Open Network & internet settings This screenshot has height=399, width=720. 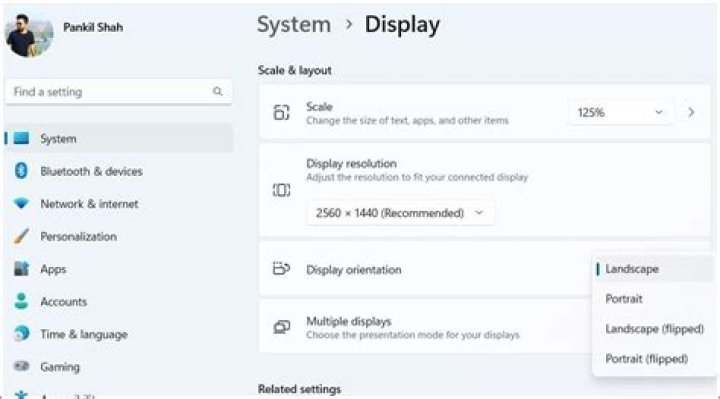click(89, 204)
